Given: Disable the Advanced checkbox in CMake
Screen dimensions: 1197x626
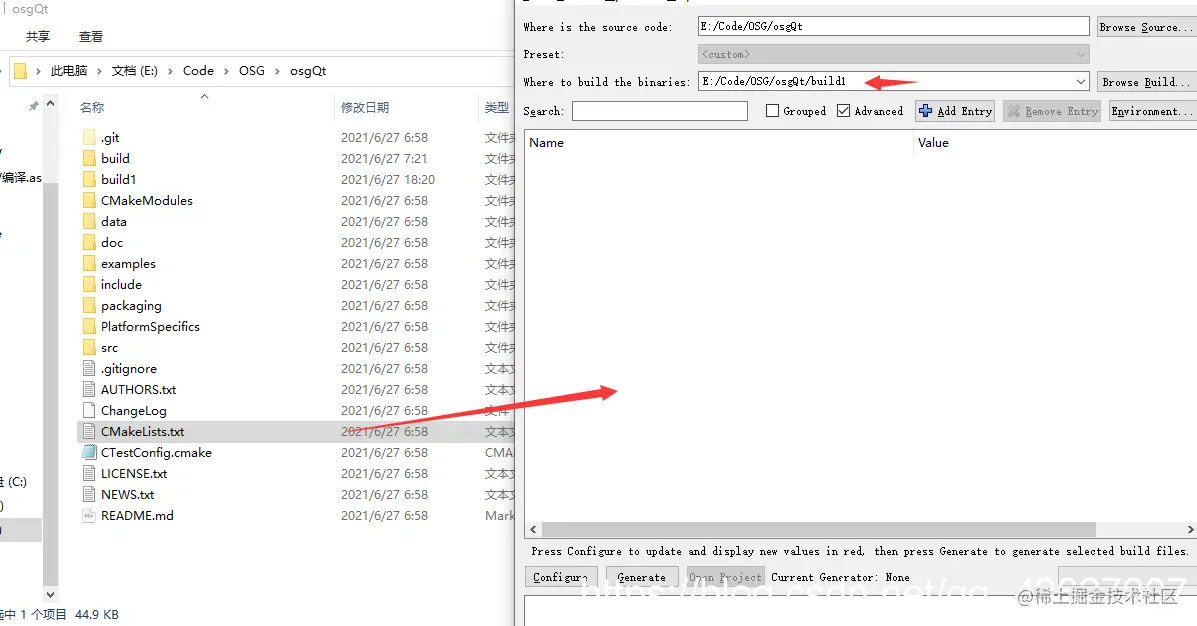Looking at the screenshot, I should pyautogui.click(x=844, y=111).
